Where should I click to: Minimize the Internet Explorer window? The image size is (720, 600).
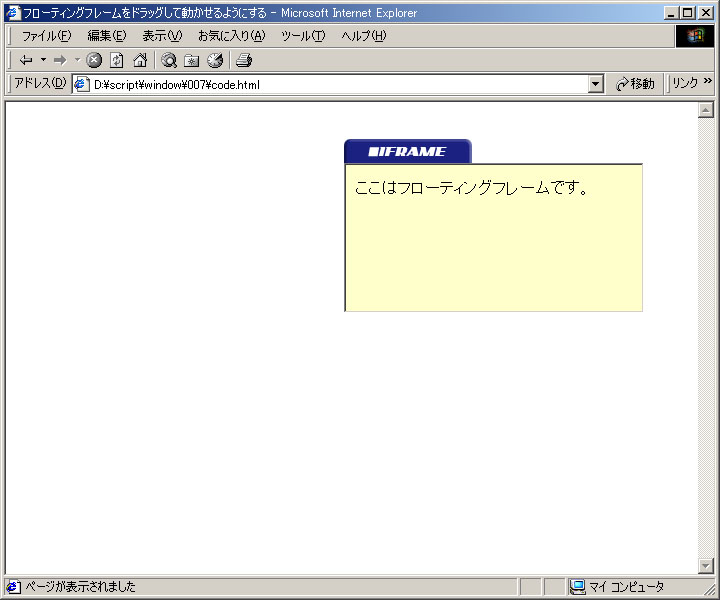tap(671, 13)
